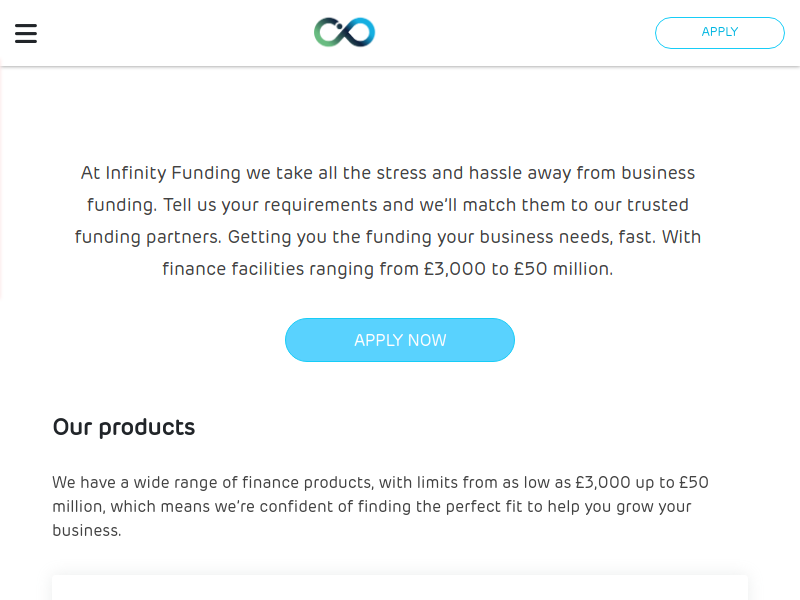Click the word 'business.' ending products description
Screen dimensions: 800x600
87,530
